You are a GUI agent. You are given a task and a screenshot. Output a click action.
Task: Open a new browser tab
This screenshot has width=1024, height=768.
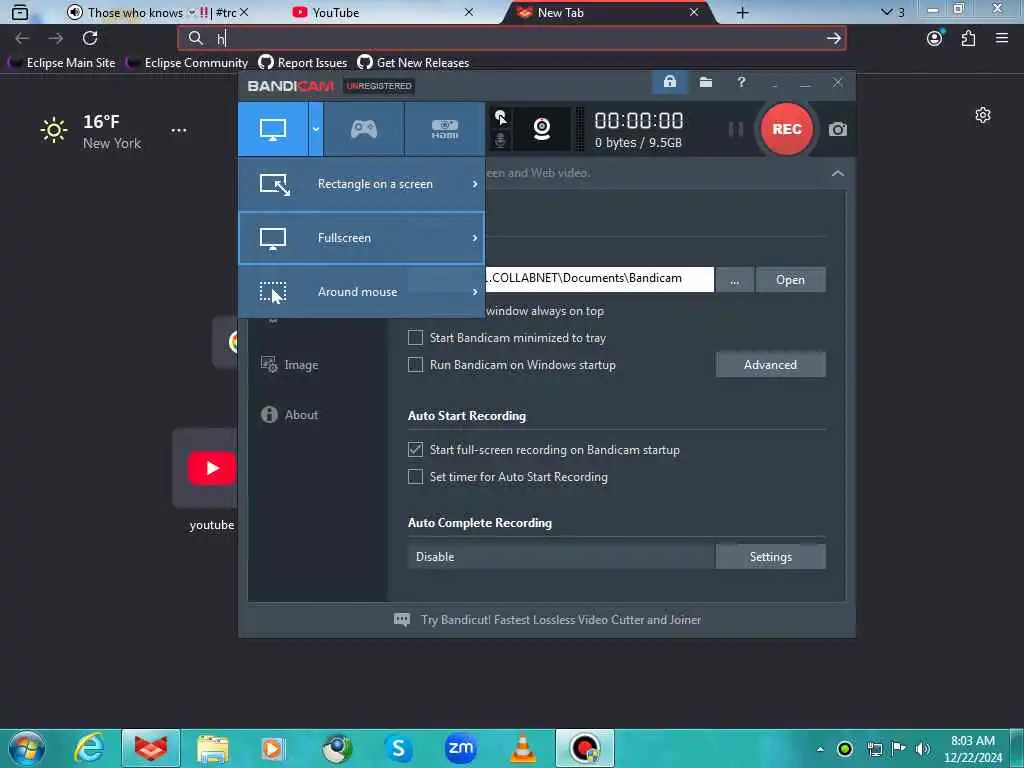[743, 12]
